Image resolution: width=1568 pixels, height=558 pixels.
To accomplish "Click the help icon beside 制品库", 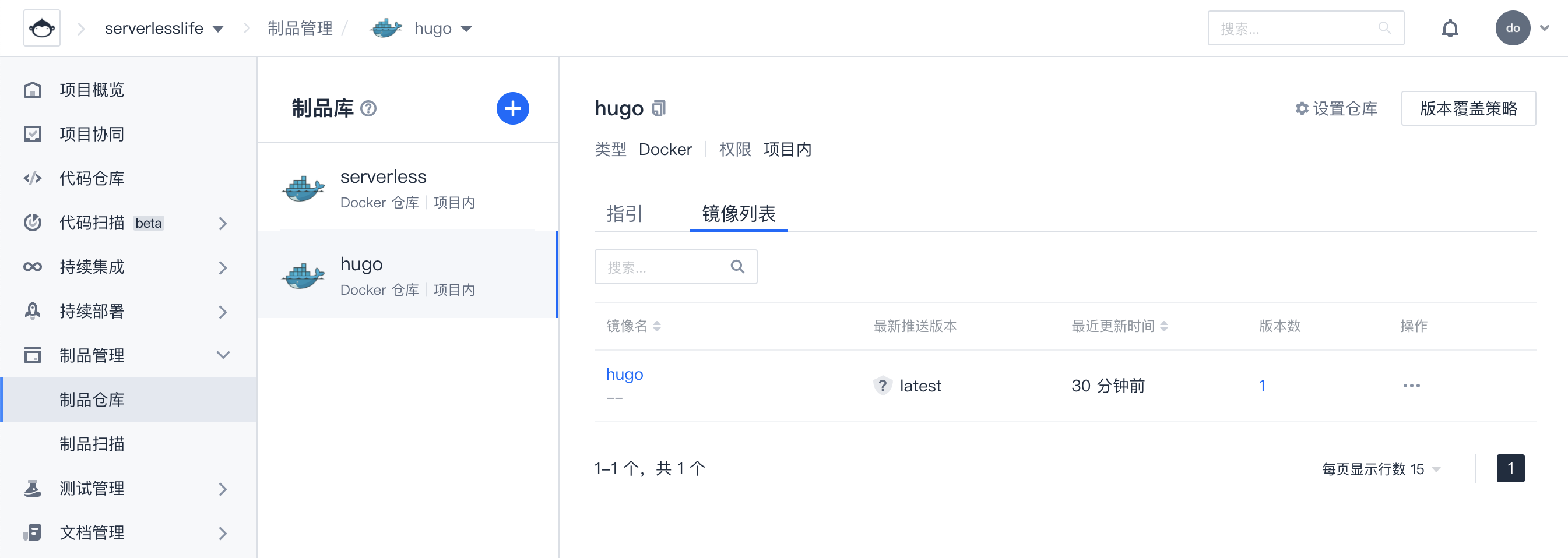I will (x=368, y=108).
